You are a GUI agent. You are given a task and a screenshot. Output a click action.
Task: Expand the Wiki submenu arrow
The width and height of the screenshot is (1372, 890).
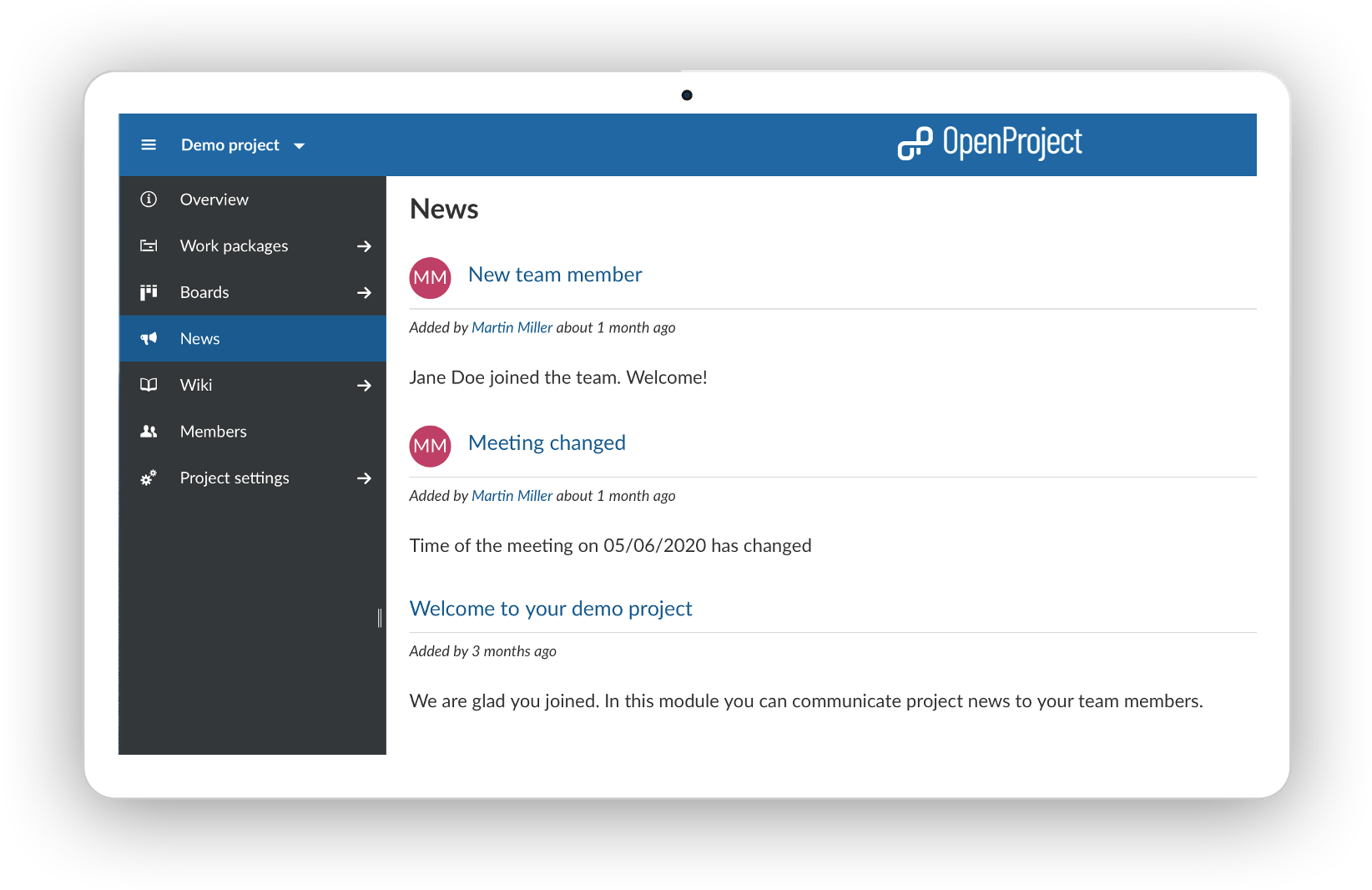coord(364,386)
